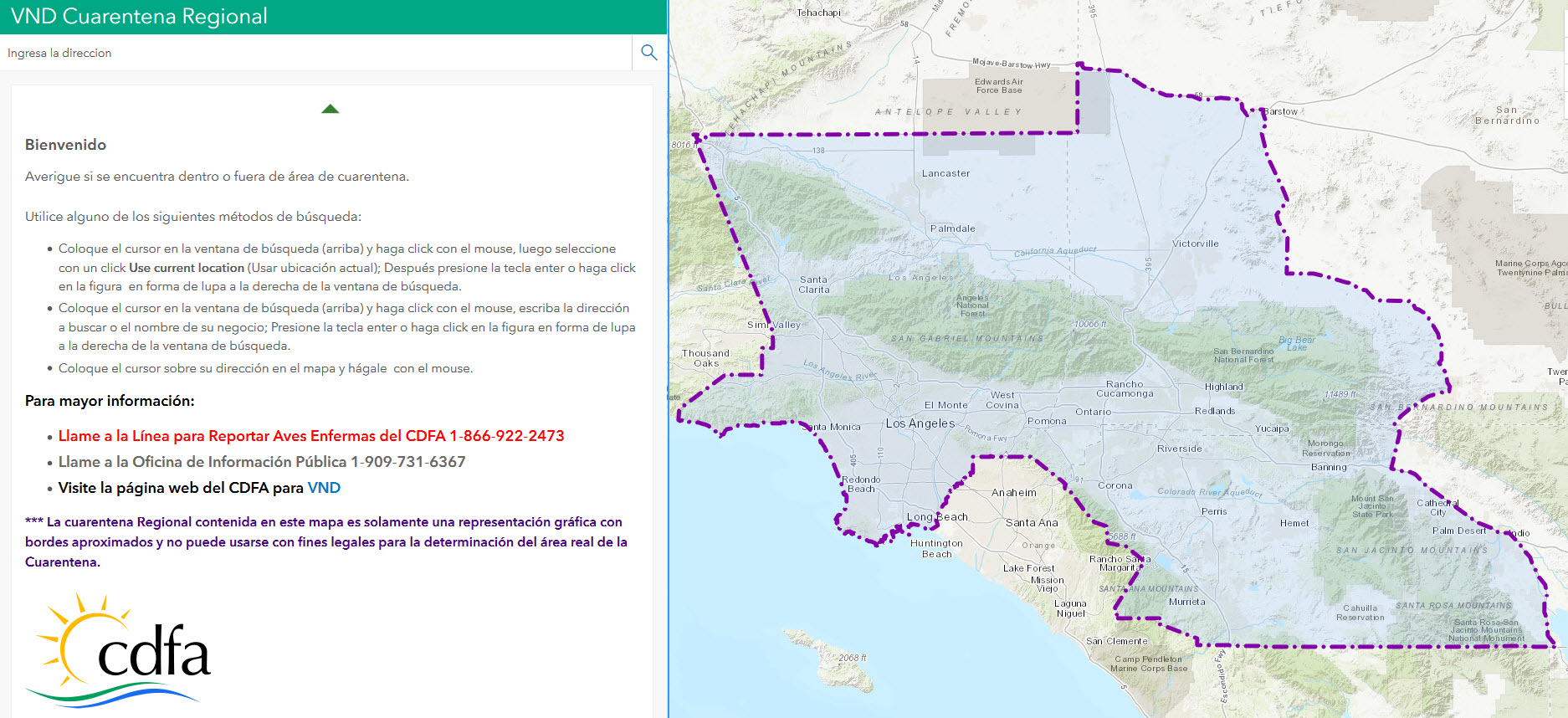Click the magnifying glass search icon
Image resolution: width=1568 pixels, height=718 pixels.
click(648, 53)
